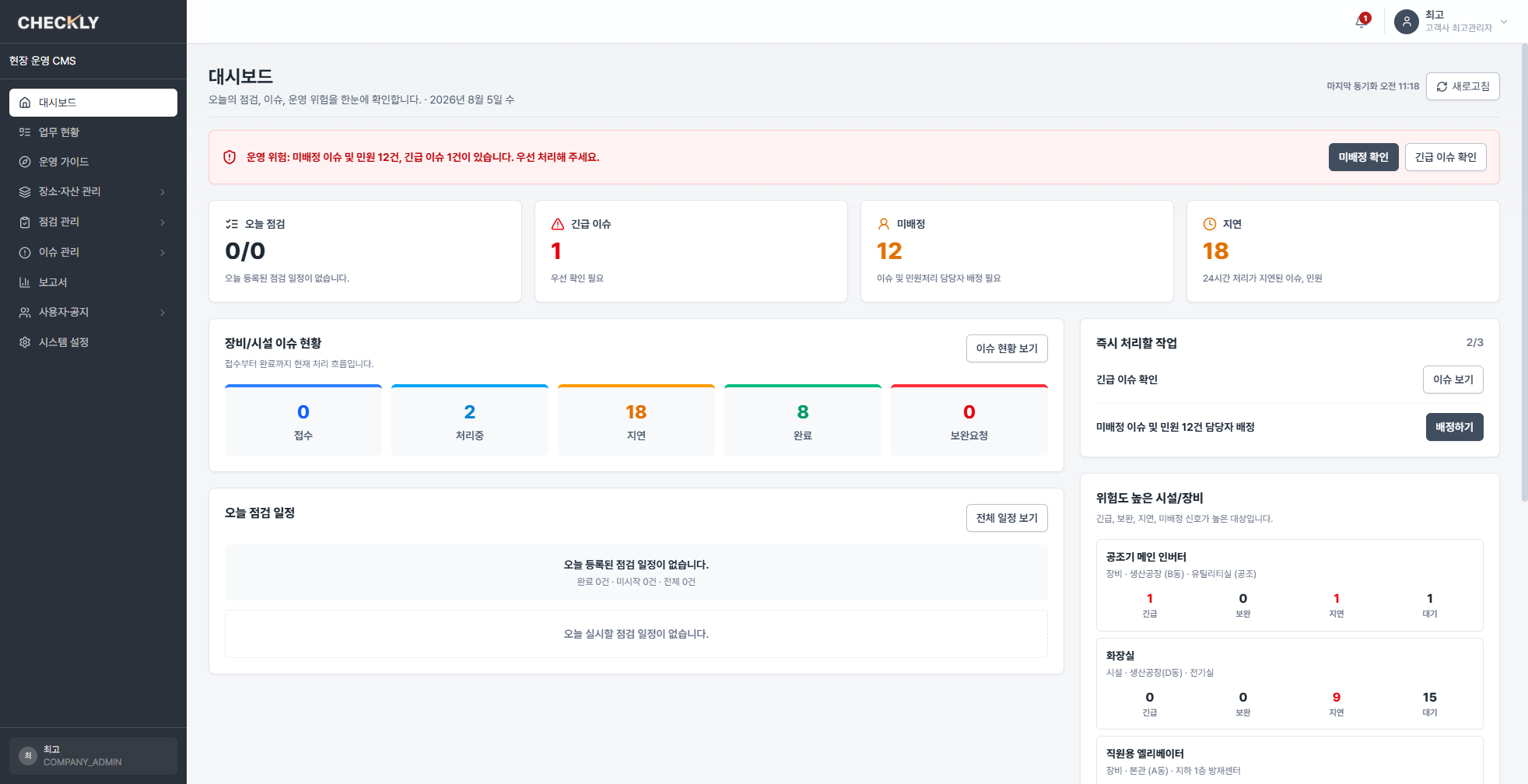
Task: Click 이슈 보기 button
Action: [x=1453, y=380]
